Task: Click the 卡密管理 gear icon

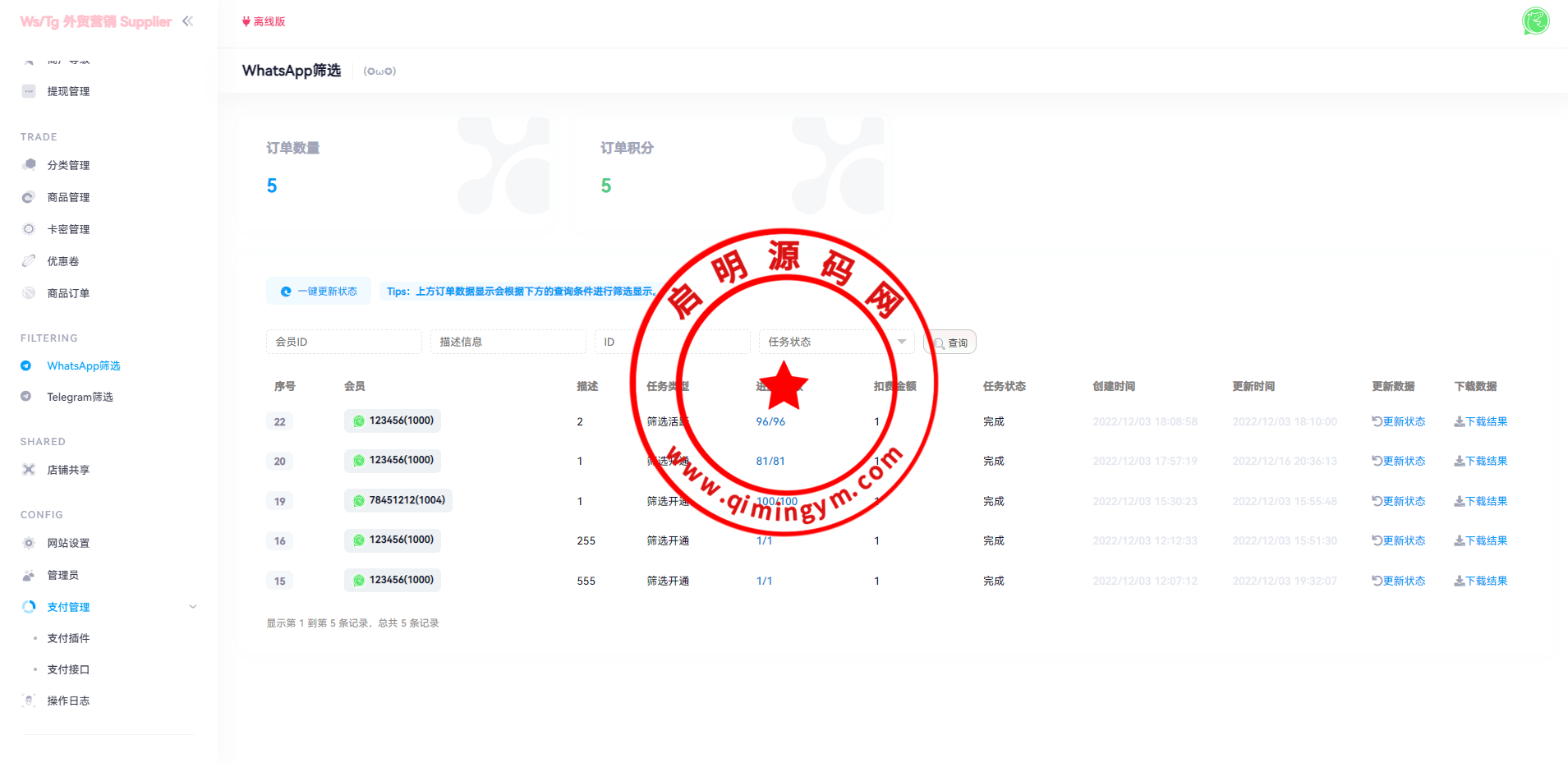Action: (29, 229)
